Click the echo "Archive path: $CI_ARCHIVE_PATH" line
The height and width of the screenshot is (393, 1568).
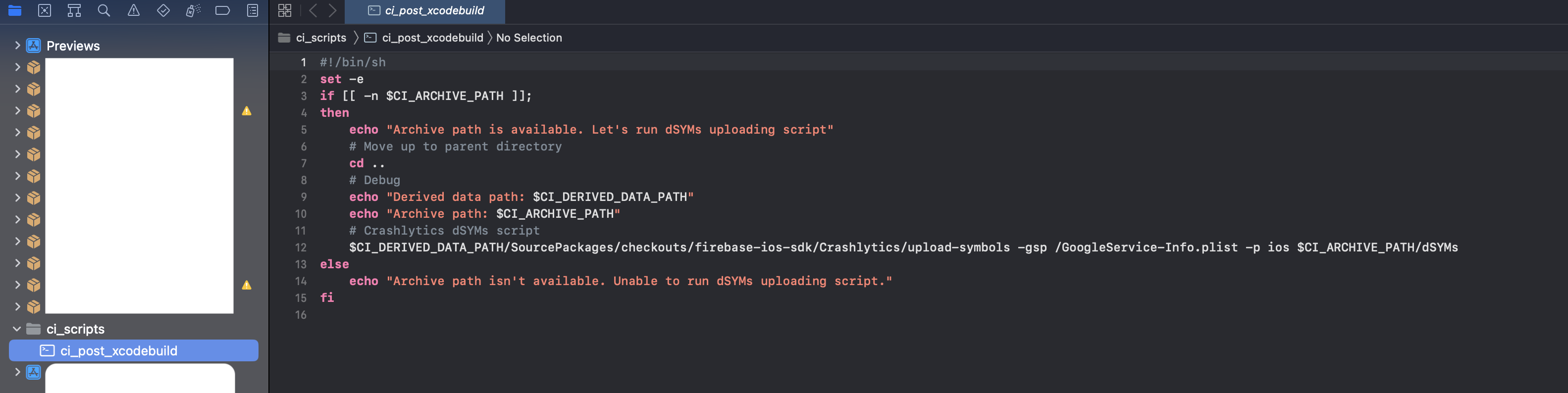[x=484, y=213]
